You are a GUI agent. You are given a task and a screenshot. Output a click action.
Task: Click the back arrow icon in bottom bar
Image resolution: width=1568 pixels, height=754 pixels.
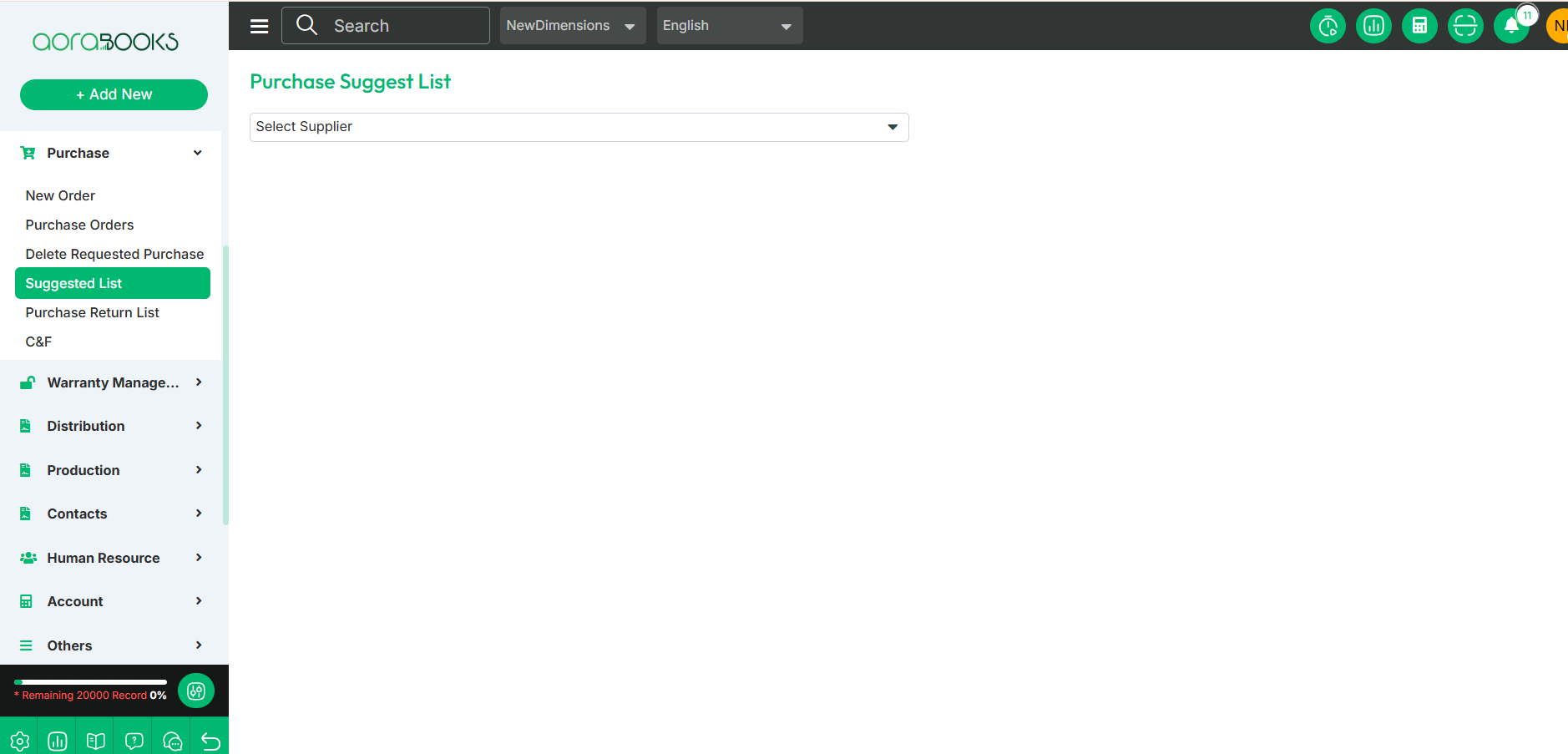coord(210,741)
